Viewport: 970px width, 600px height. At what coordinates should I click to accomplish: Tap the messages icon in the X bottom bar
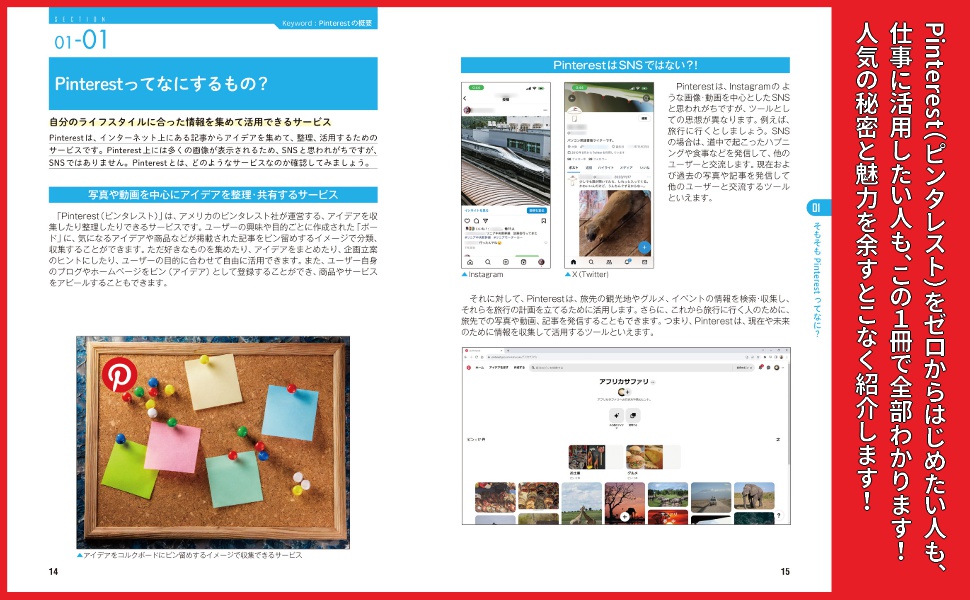coord(644,262)
